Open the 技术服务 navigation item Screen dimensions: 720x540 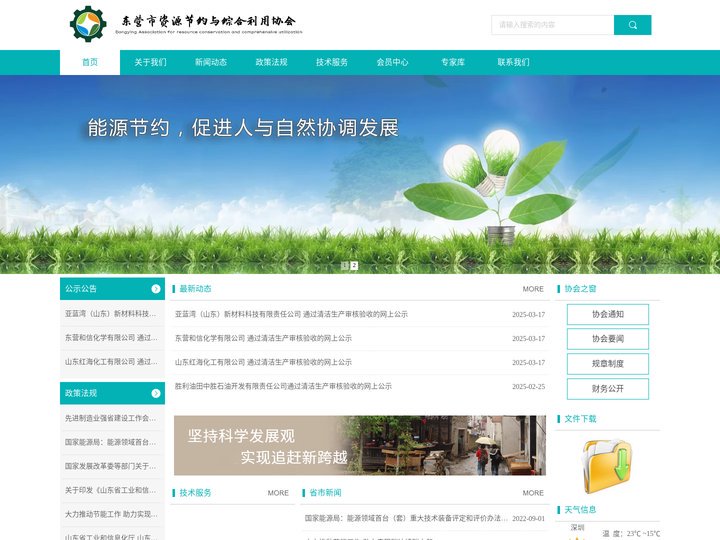pos(332,62)
